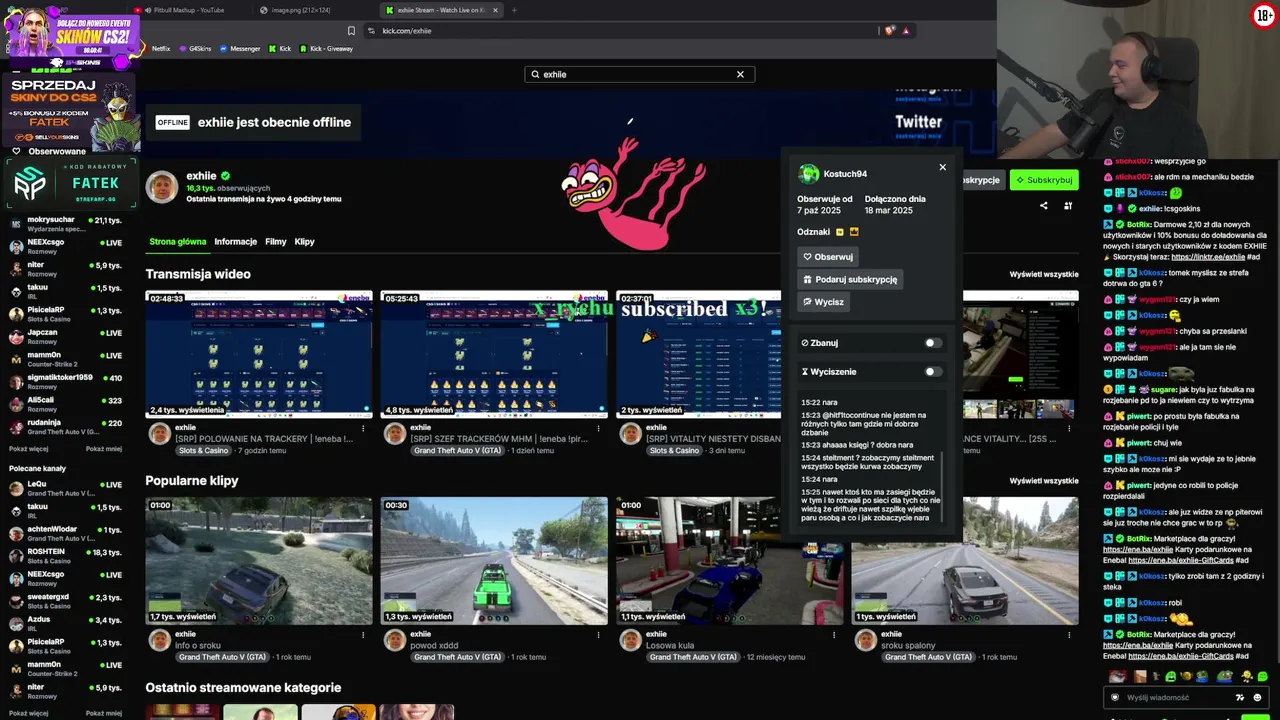1280x720 pixels.
Task: Click the green Subskrybuj button
Action: click(x=1044, y=180)
